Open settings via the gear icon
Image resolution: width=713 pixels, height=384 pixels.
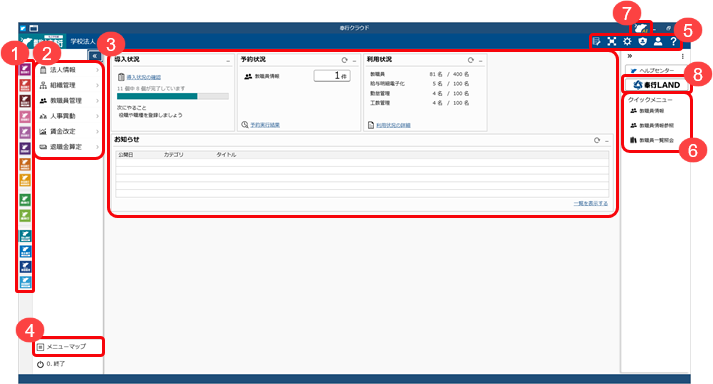click(627, 41)
